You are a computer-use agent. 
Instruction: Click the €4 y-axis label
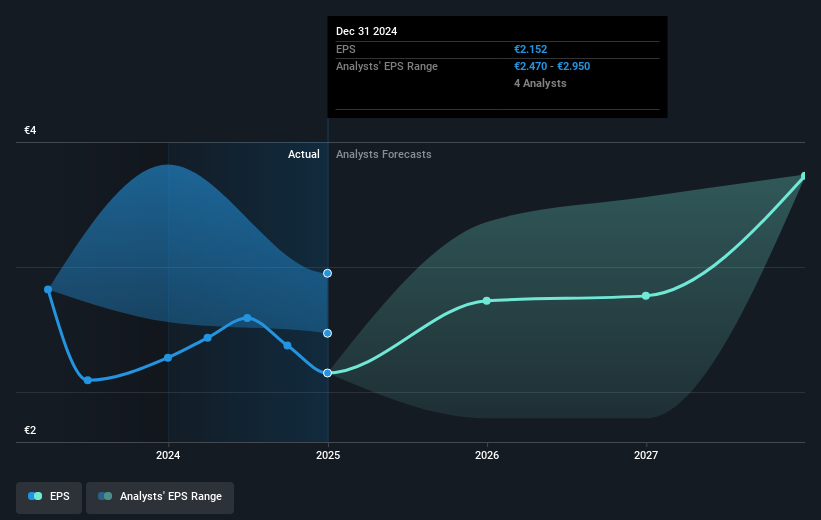pyautogui.click(x=30, y=130)
